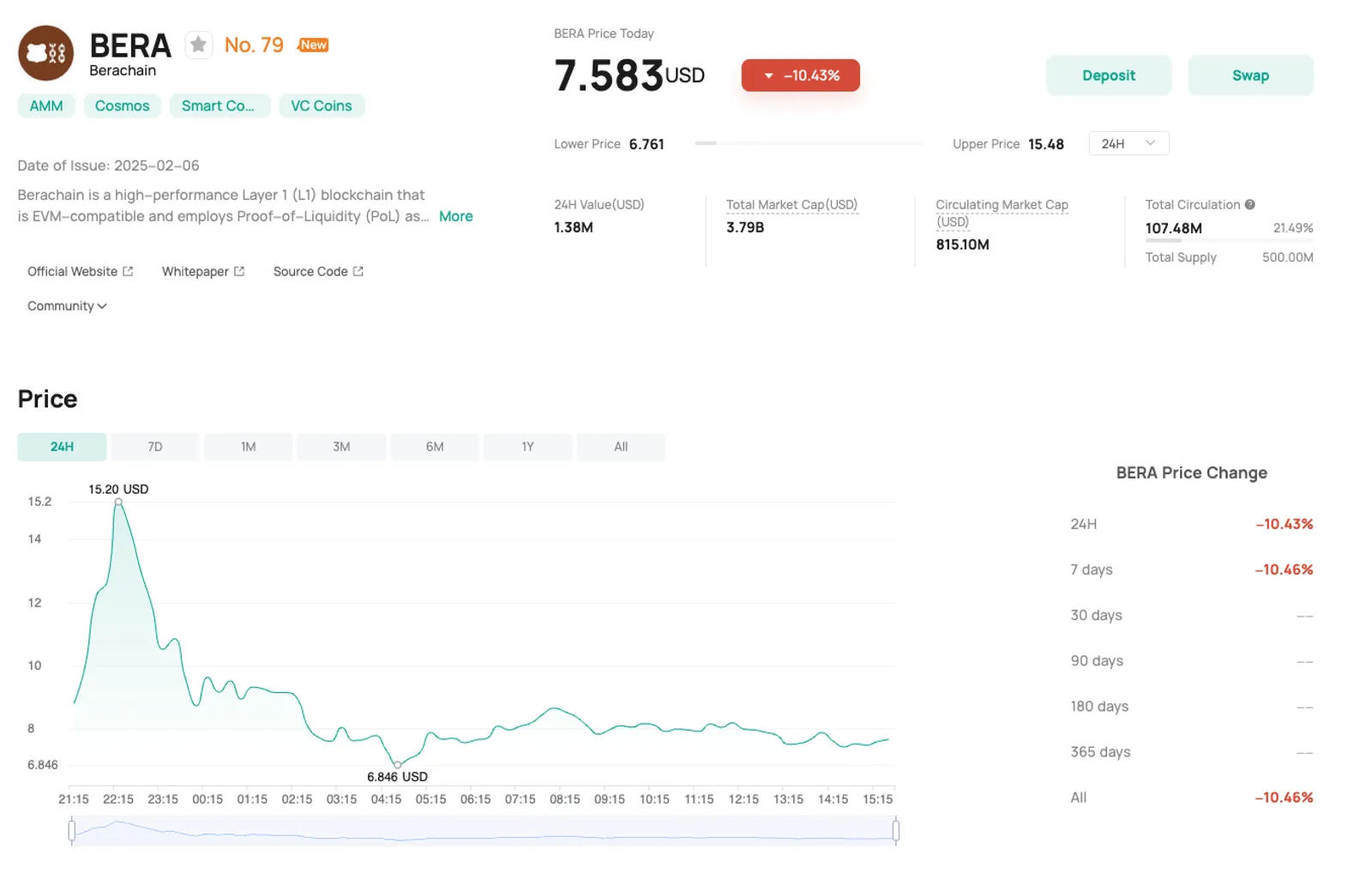The width and height of the screenshot is (1372, 885).
Task: Open the external link icon beside Official Website
Action: (128, 271)
